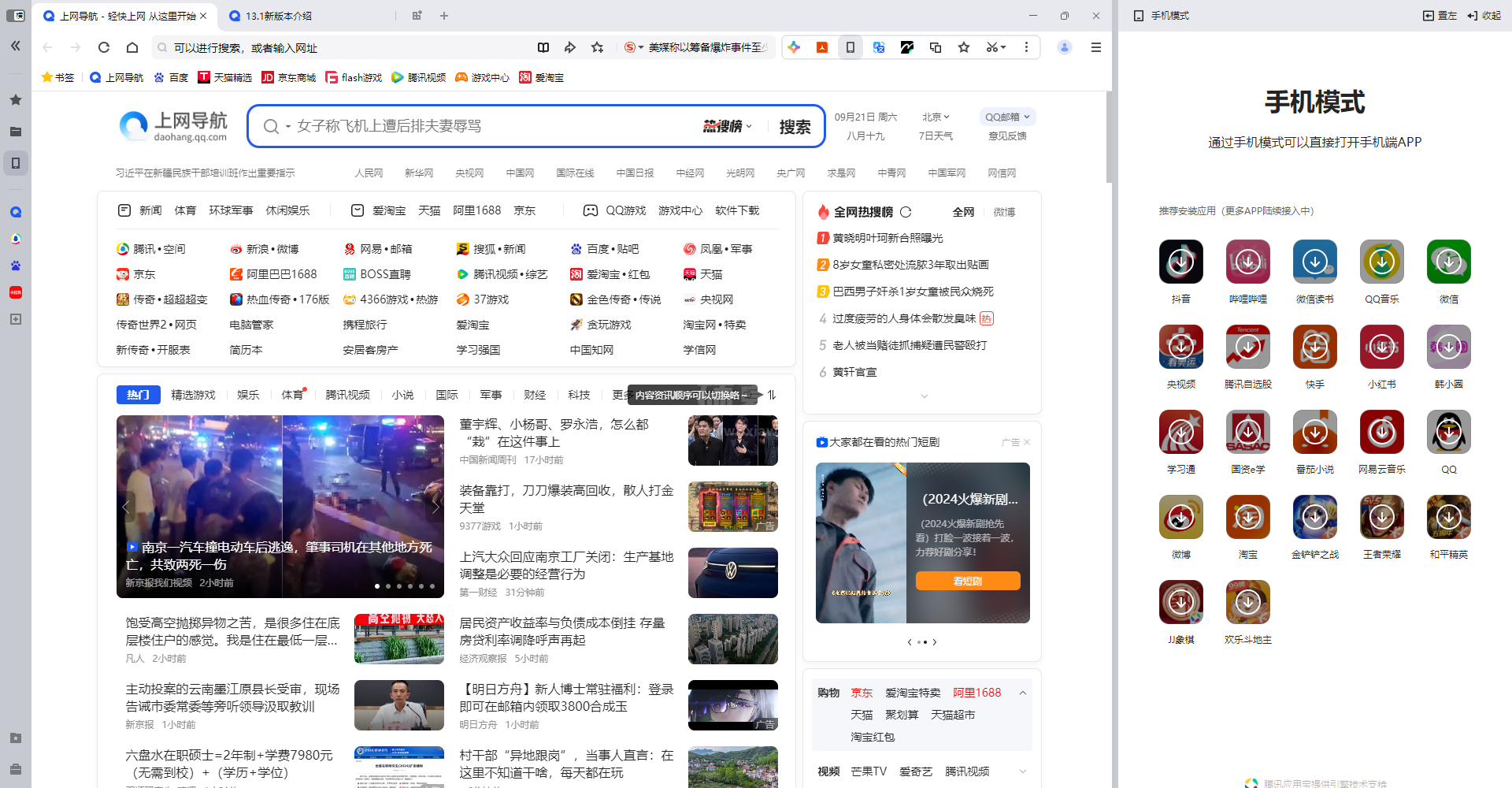The height and width of the screenshot is (788, 1512).
Task: Install 王者荣耀 app icon
Action: (1382, 517)
